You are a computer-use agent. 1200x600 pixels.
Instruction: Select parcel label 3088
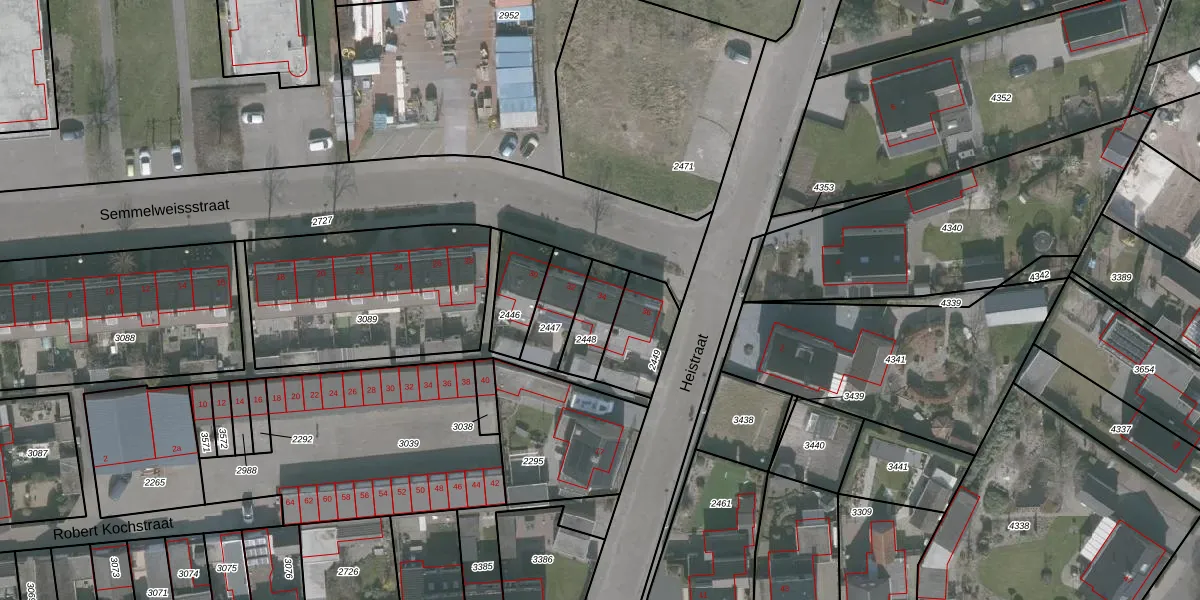125,338
